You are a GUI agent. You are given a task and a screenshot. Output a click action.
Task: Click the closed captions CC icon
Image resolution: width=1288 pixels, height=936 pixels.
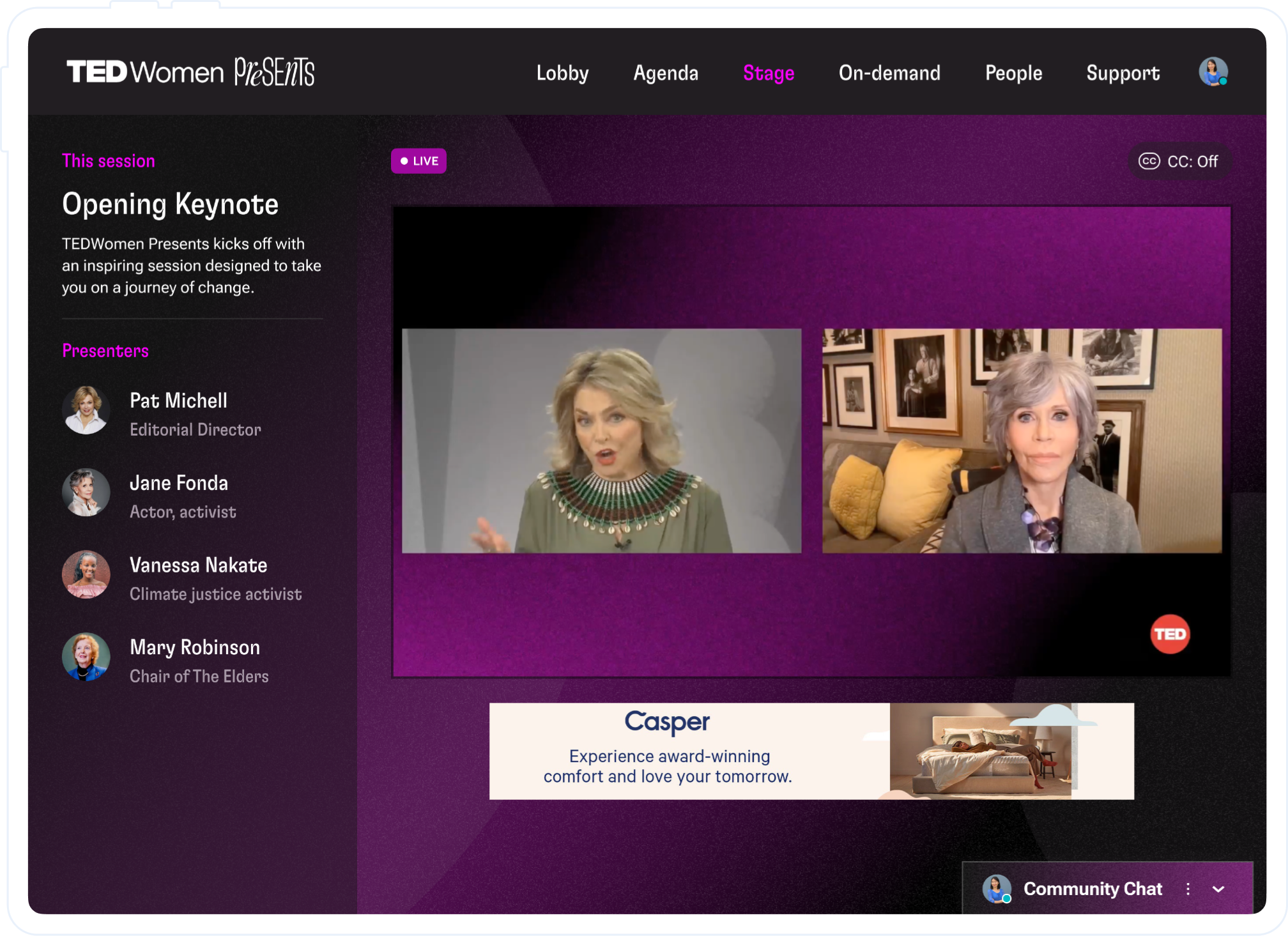pyautogui.click(x=1149, y=161)
